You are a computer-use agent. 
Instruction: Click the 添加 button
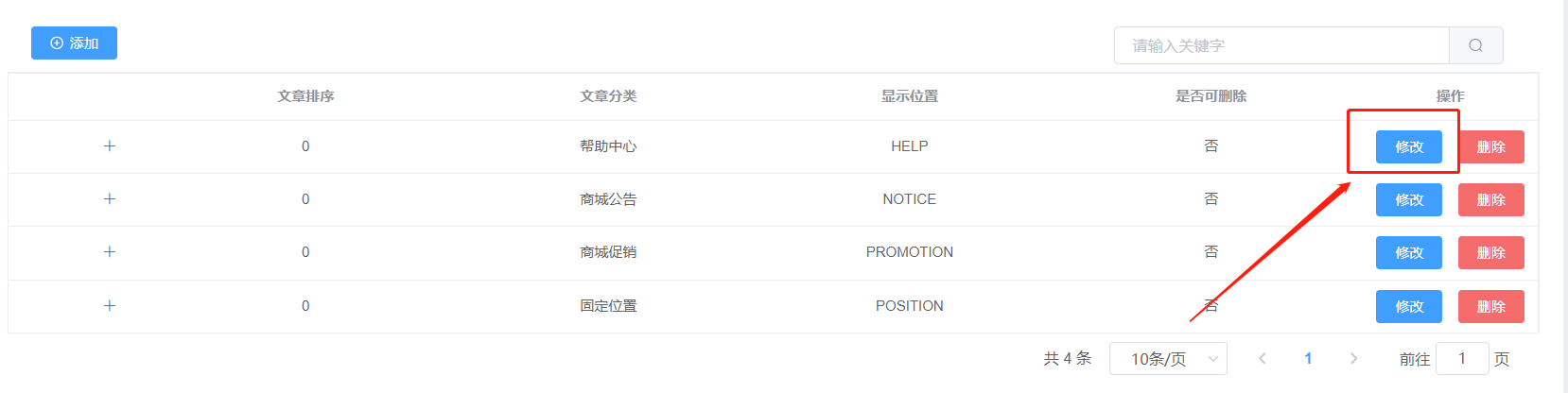[74, 43]
